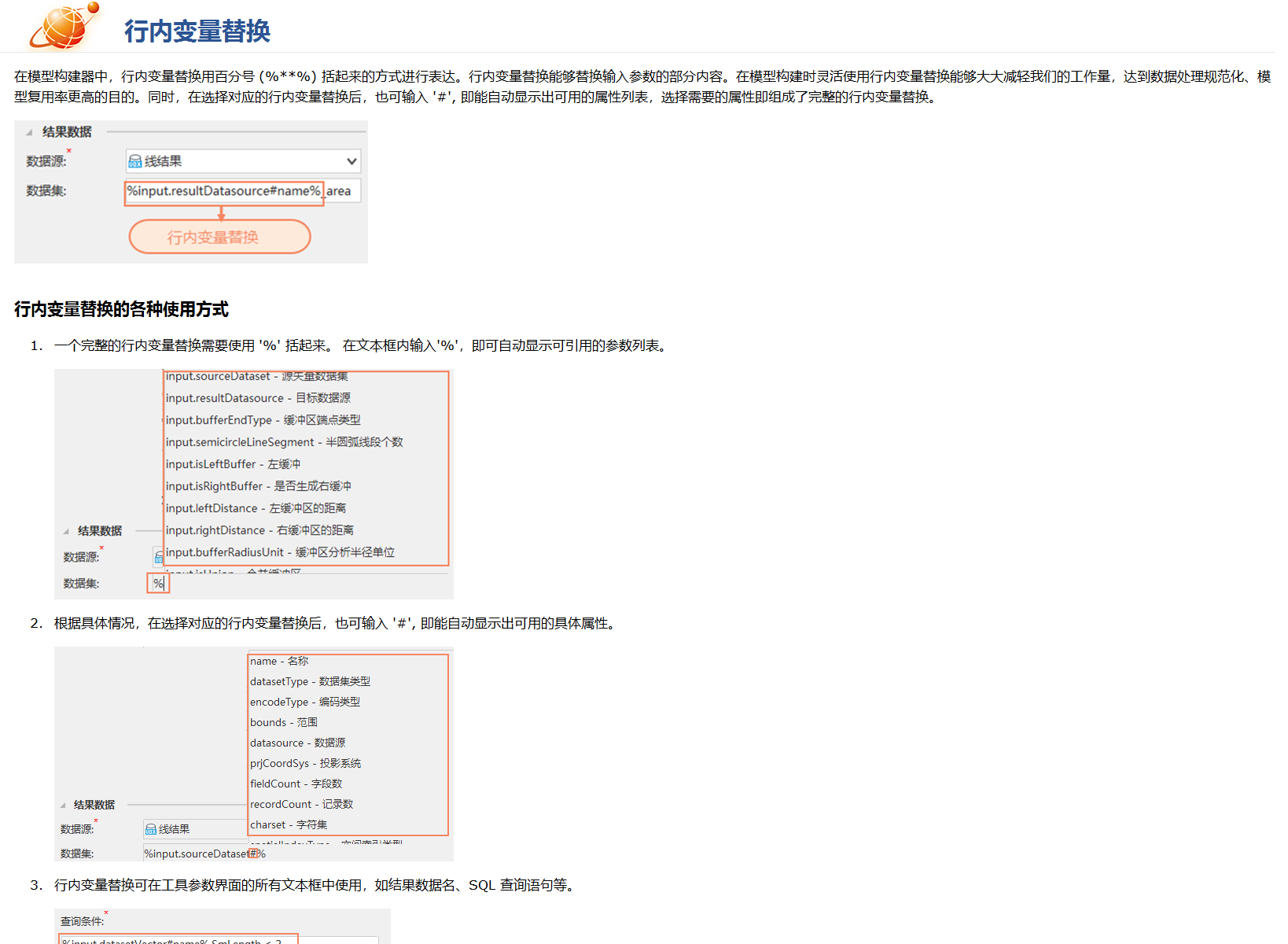Screen dimensions: 1288x944
Task: Open the 线结果 combo box above '%input.sourceDataset#%'
Action: click(196, 829)
